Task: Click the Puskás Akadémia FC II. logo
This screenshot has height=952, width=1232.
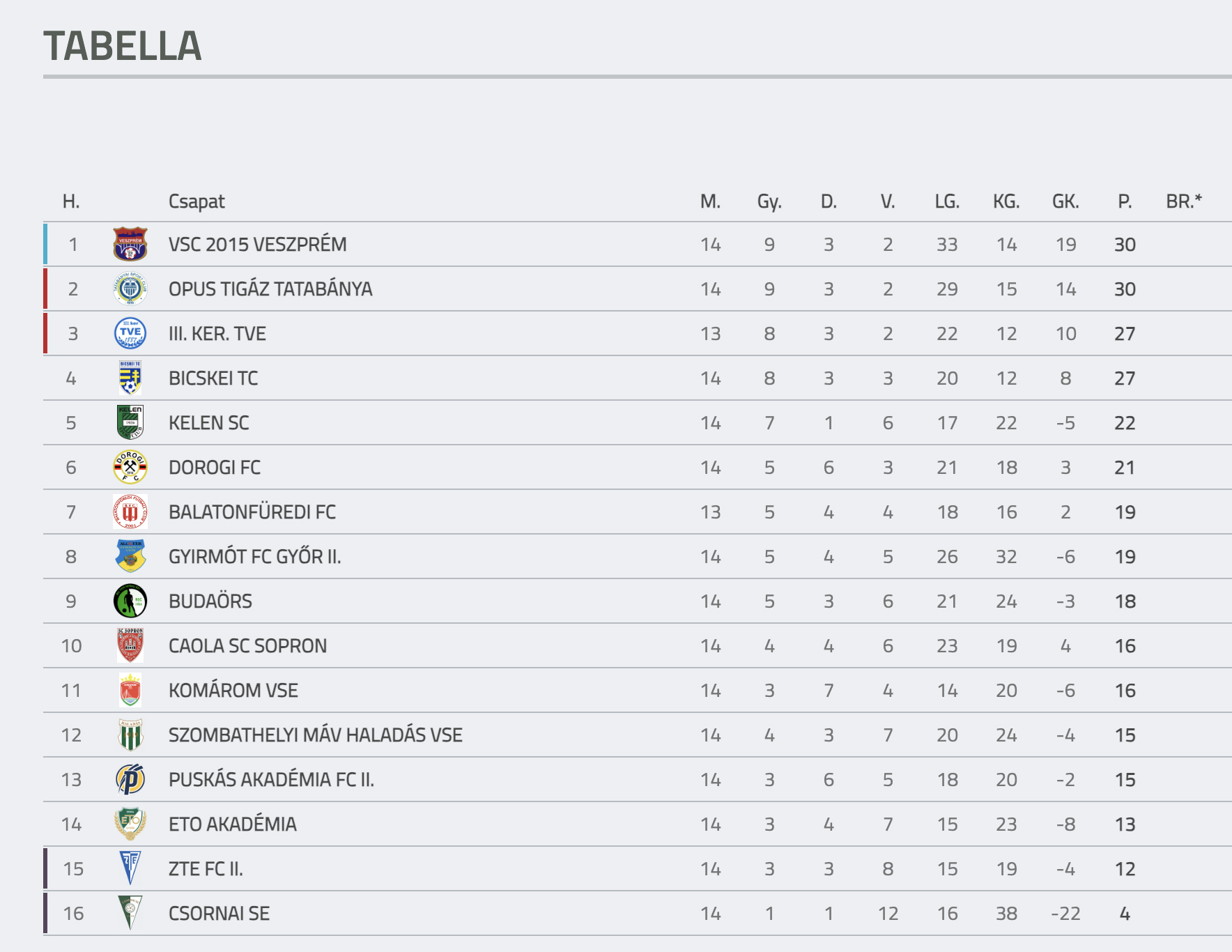Action: pos(130,779)
